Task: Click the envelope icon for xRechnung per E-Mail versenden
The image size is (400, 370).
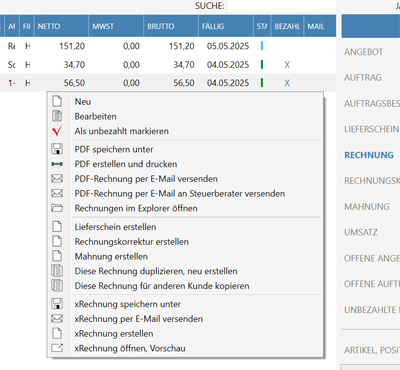Action: coord(57,319)
